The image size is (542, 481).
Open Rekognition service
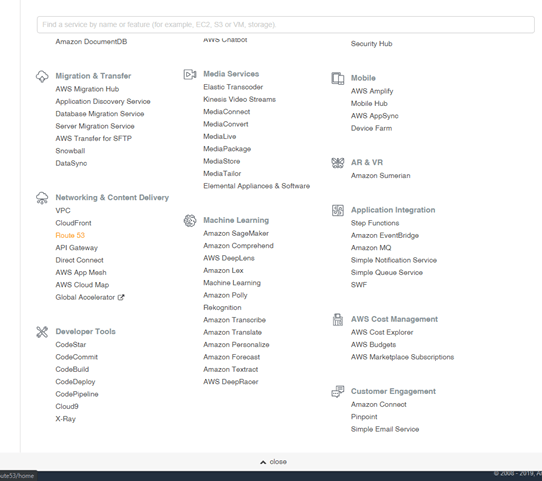pos(222,308)
